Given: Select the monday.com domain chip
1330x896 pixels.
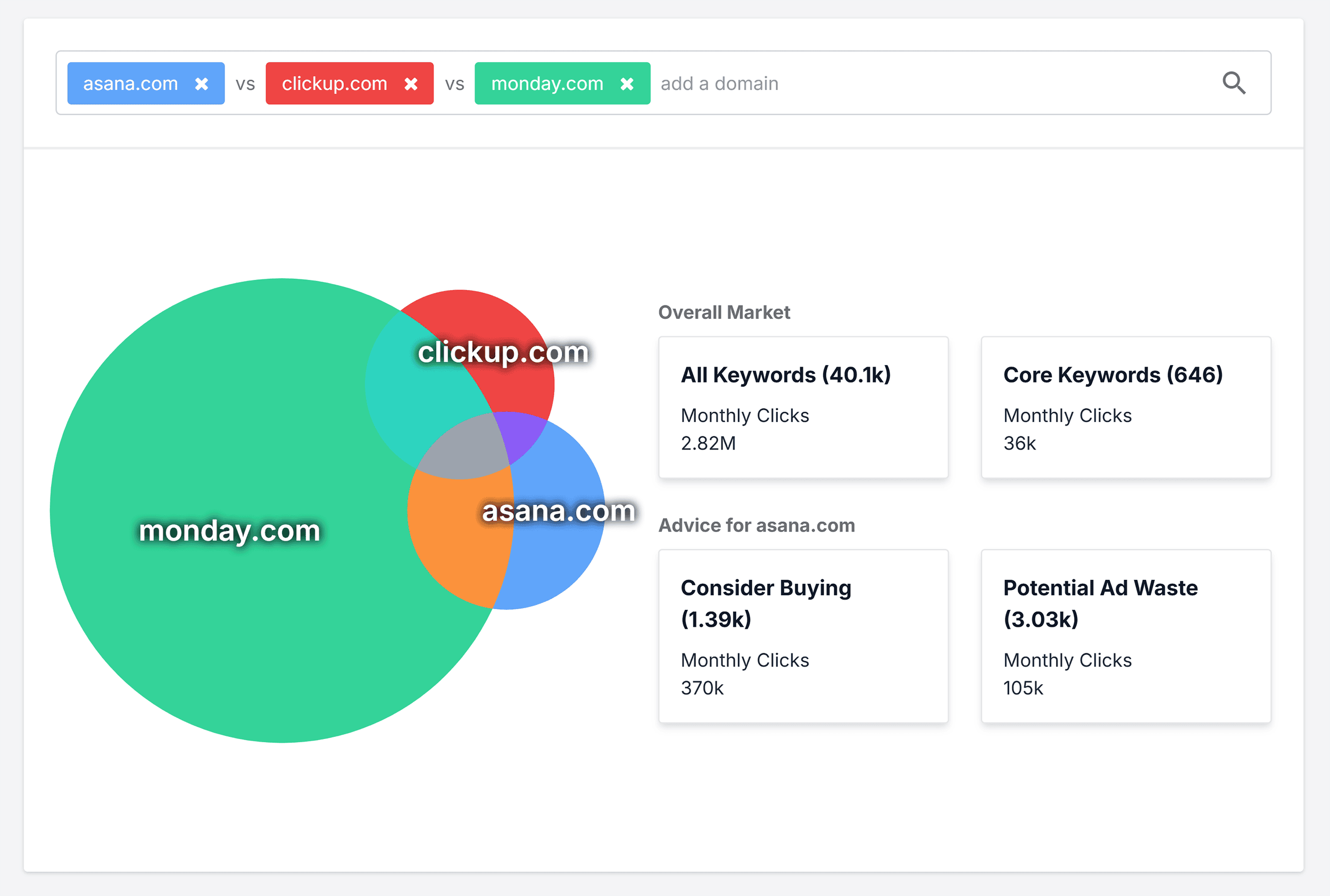Looking at the screenshot, I should tap(547, 84).
